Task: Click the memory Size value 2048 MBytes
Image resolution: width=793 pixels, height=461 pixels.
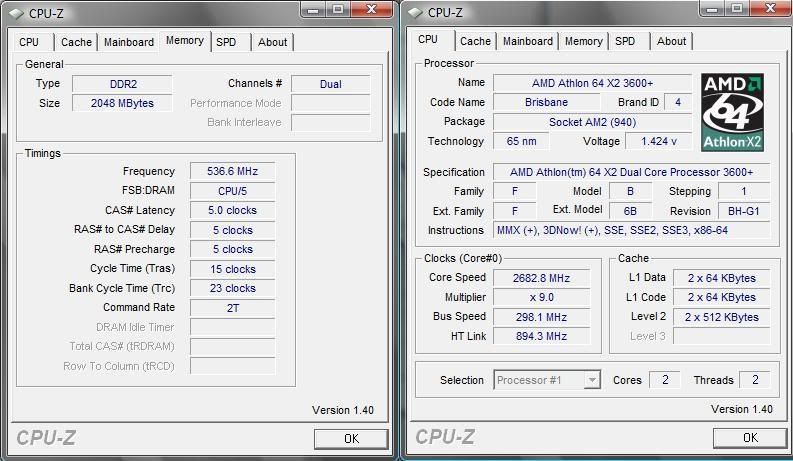Action: pyautogui.click(x=122, y=103)
